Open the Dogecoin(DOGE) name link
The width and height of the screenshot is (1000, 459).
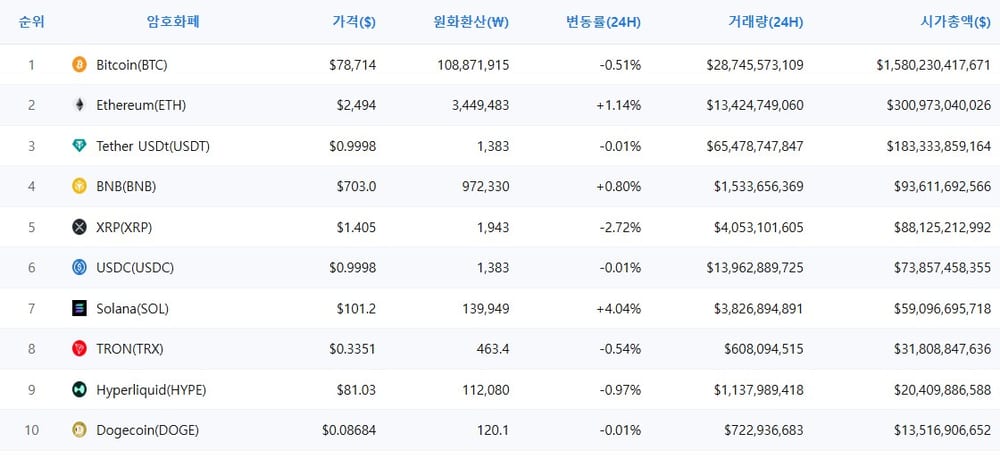click(x=148, y=431)
